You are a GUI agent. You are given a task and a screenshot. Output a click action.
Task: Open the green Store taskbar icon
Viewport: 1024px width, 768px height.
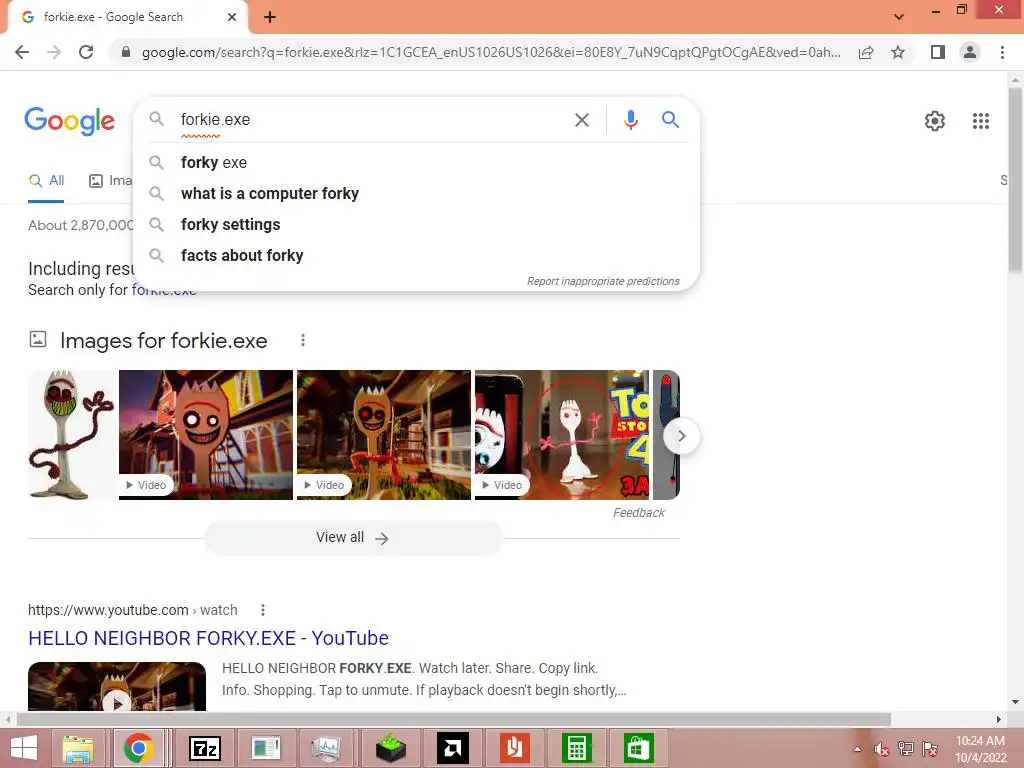click(638, 748)
